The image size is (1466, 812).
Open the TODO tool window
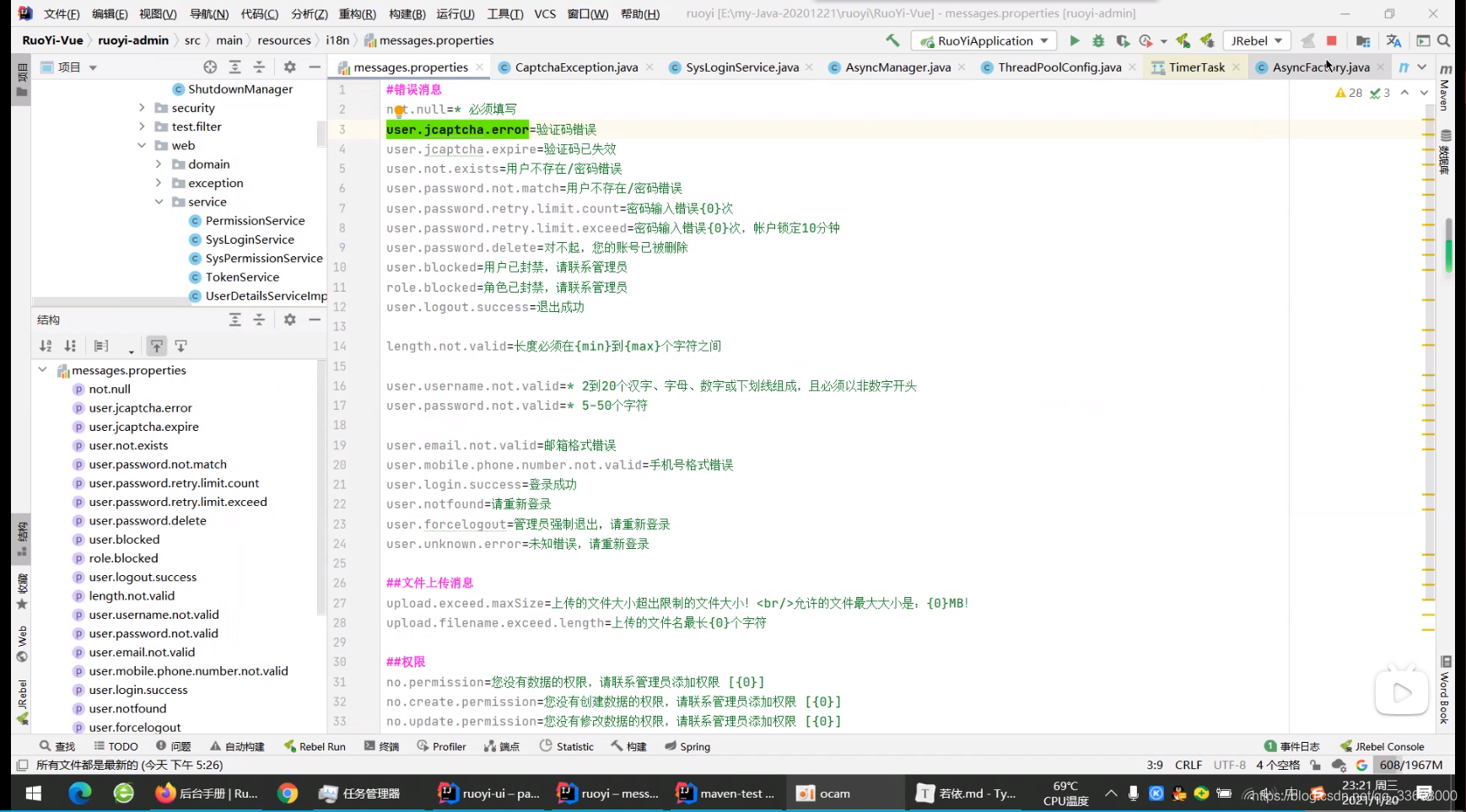(x=116, y=746)
